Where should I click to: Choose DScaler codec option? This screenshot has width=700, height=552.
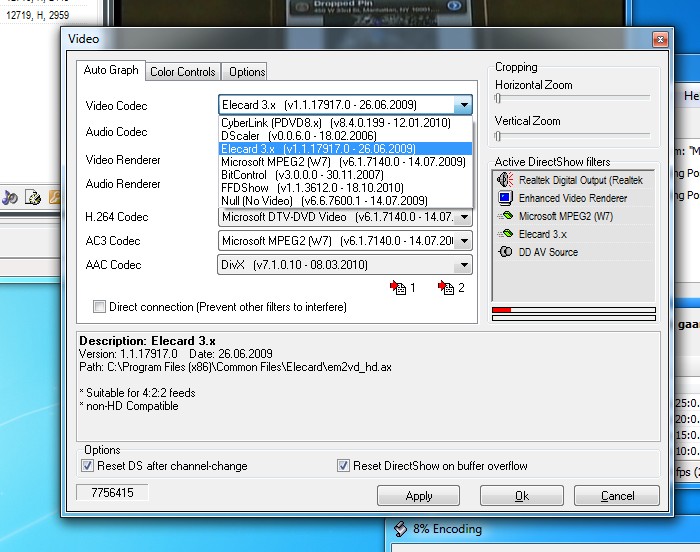point(345,136)
